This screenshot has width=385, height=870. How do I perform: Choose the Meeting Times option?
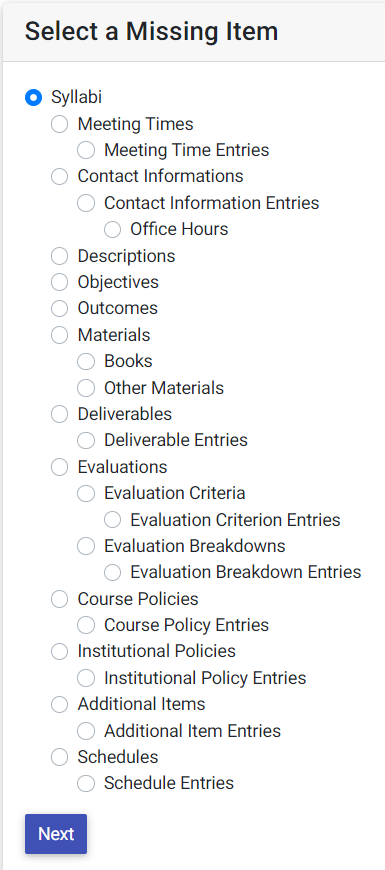click(x=59, y=124)
